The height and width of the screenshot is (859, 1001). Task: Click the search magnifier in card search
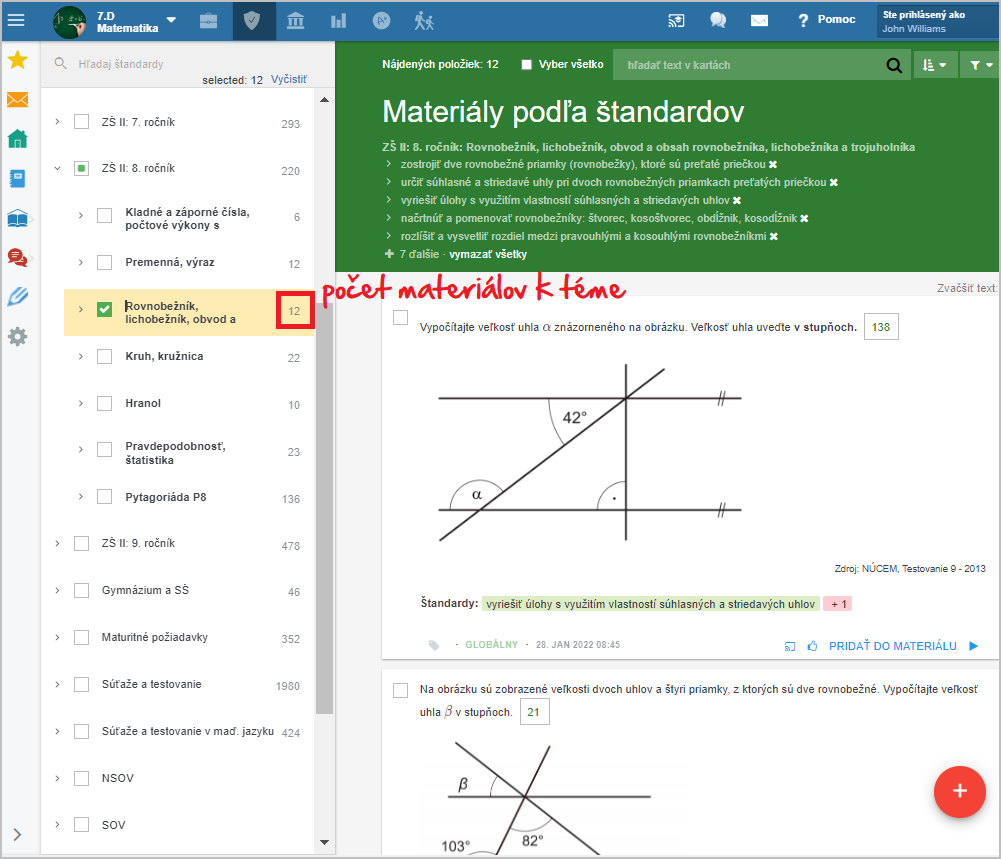pos(894,65)
